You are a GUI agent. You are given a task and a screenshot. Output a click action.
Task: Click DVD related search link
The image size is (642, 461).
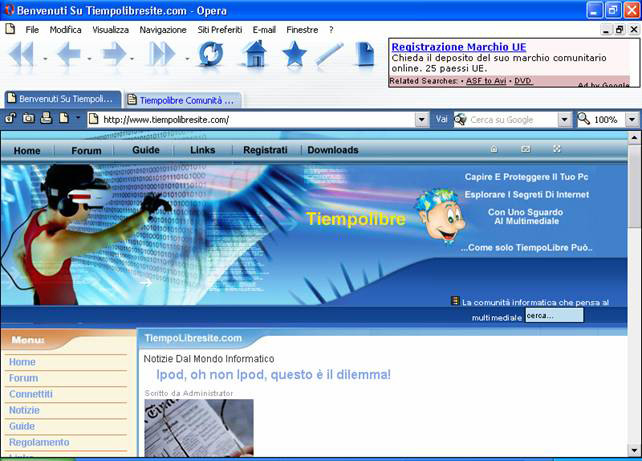pos(523,81)
